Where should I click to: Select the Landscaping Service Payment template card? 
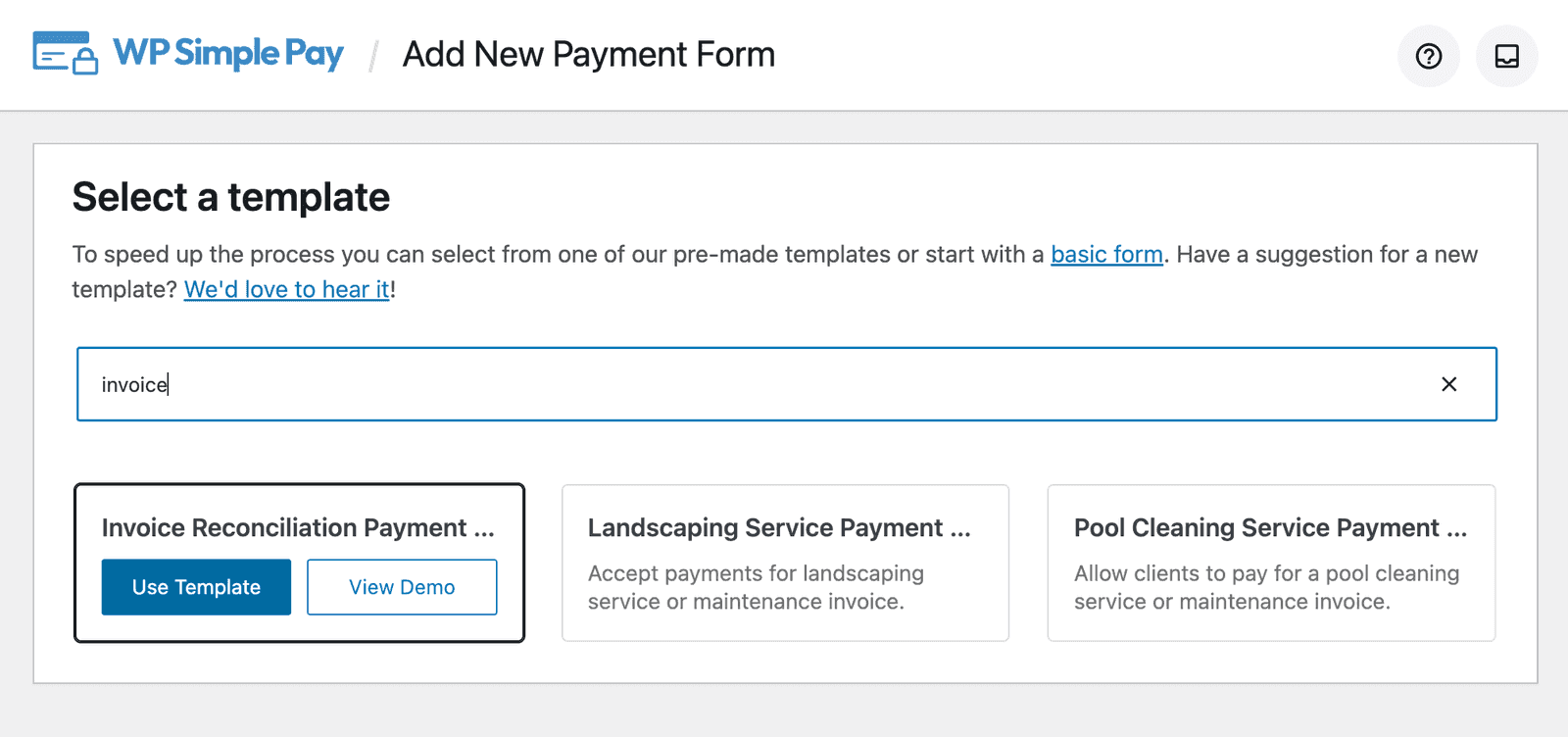tap(785, 564)
